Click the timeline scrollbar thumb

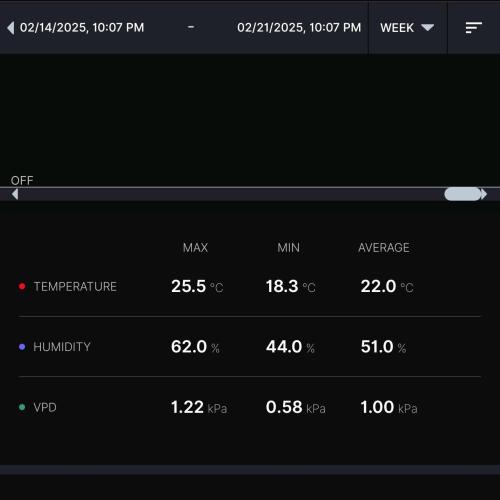(x=463, y=194)
